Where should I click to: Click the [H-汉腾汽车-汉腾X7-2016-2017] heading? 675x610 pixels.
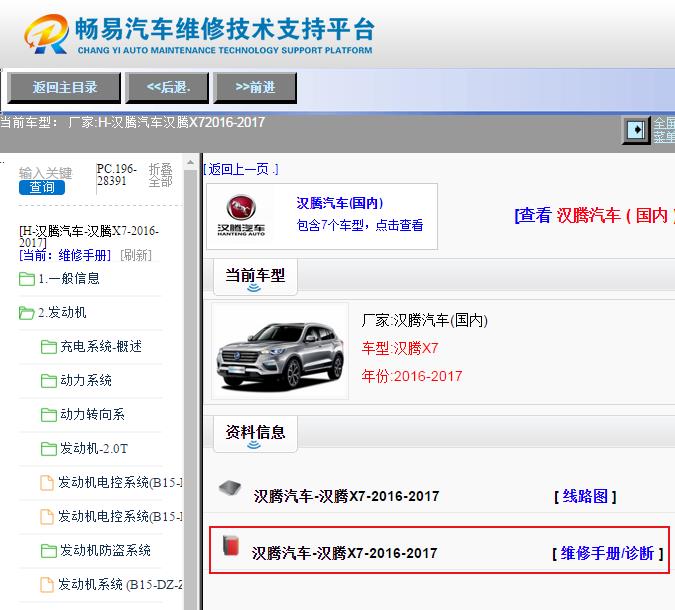(89, 236)
